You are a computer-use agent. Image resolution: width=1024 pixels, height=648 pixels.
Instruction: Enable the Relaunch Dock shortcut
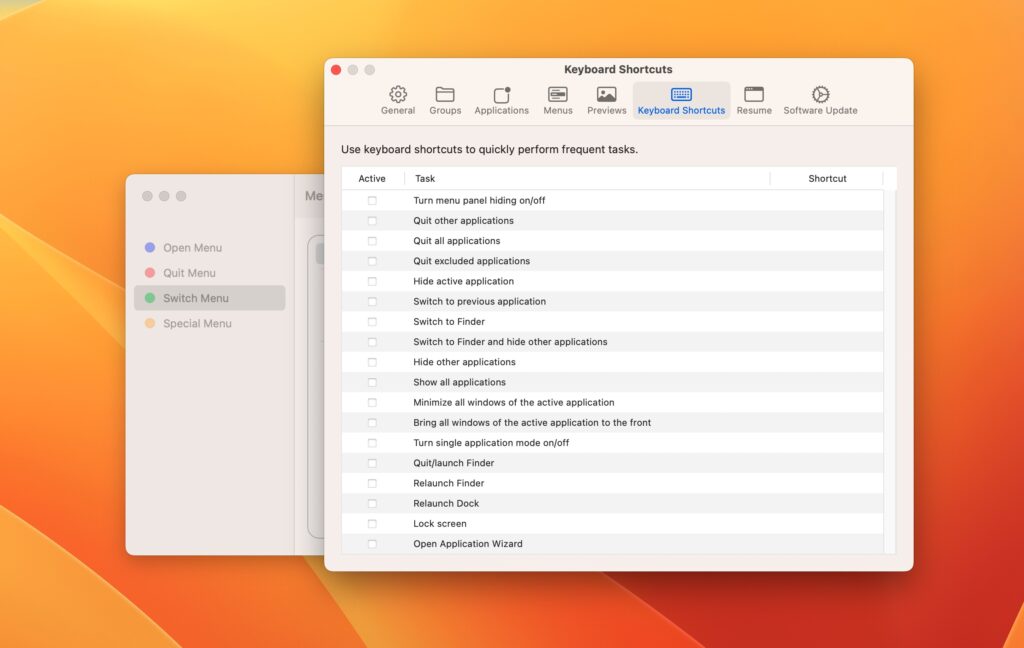[x=372, y=503]
